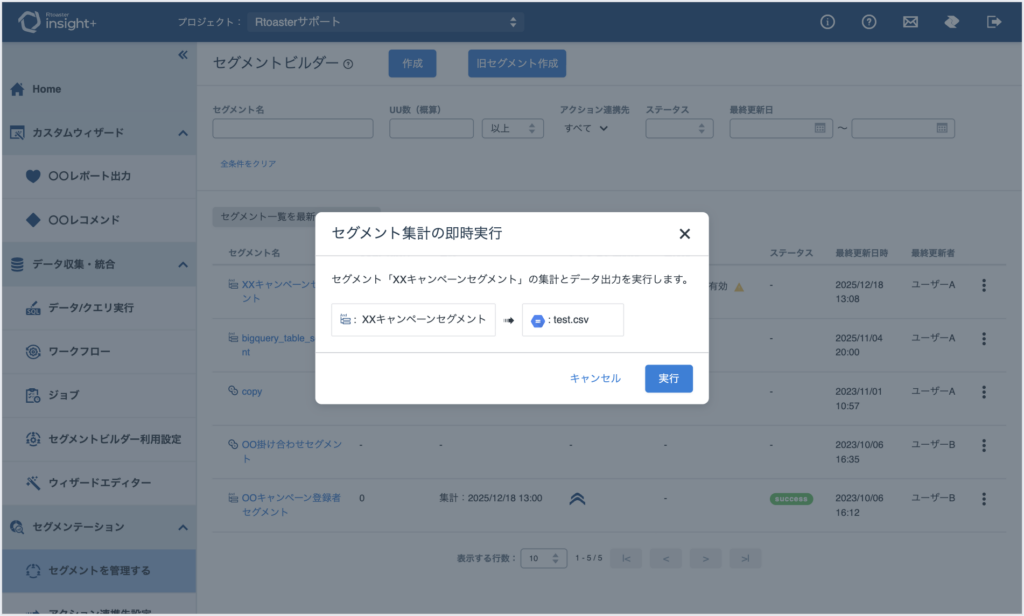Open セグメントを管理する menu item
This screenshot has width=1024, height=616.
click(99, 571)
